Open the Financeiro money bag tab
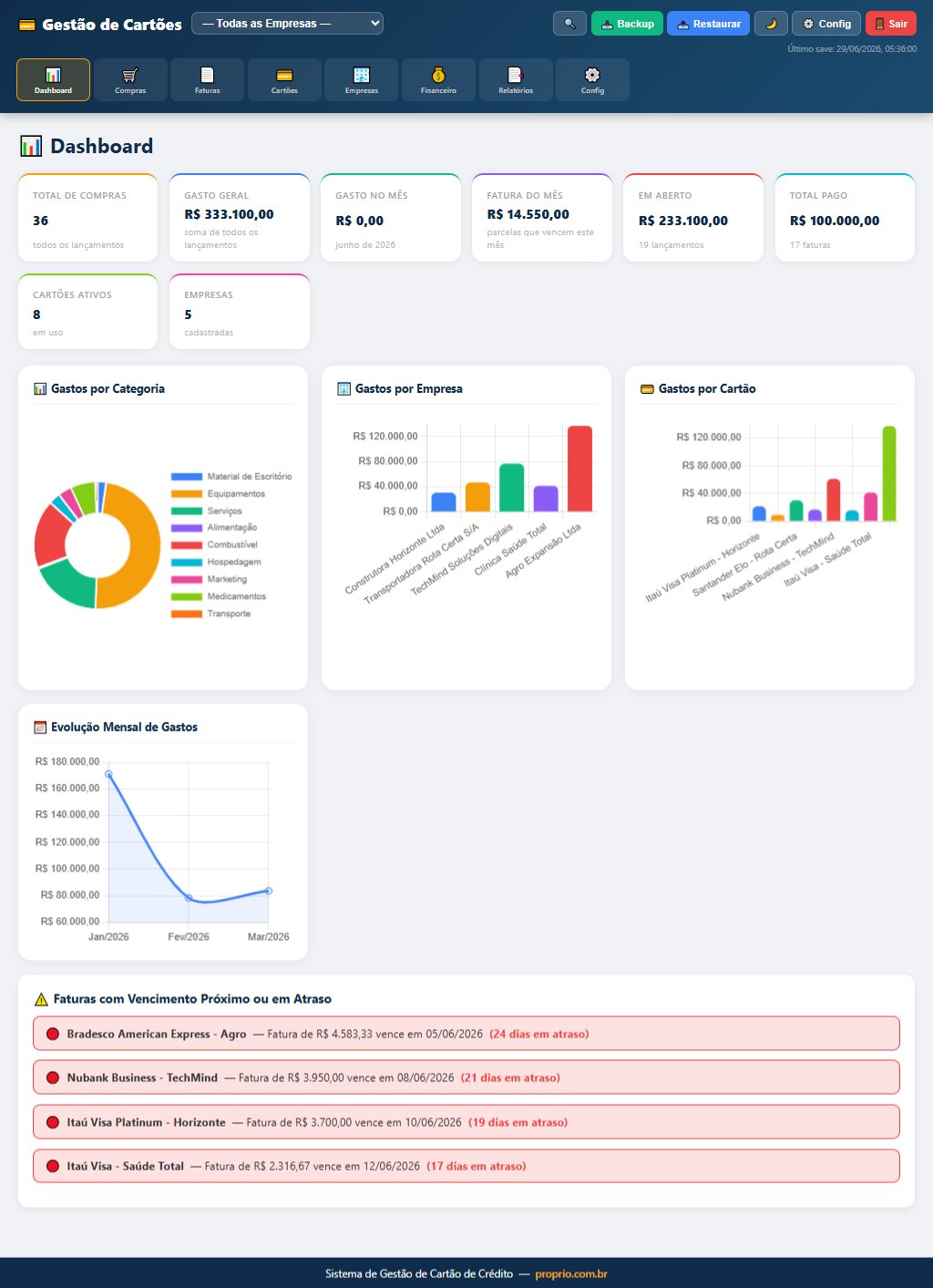Viewport: 933px width, 1288px height. tap(438, 79)
